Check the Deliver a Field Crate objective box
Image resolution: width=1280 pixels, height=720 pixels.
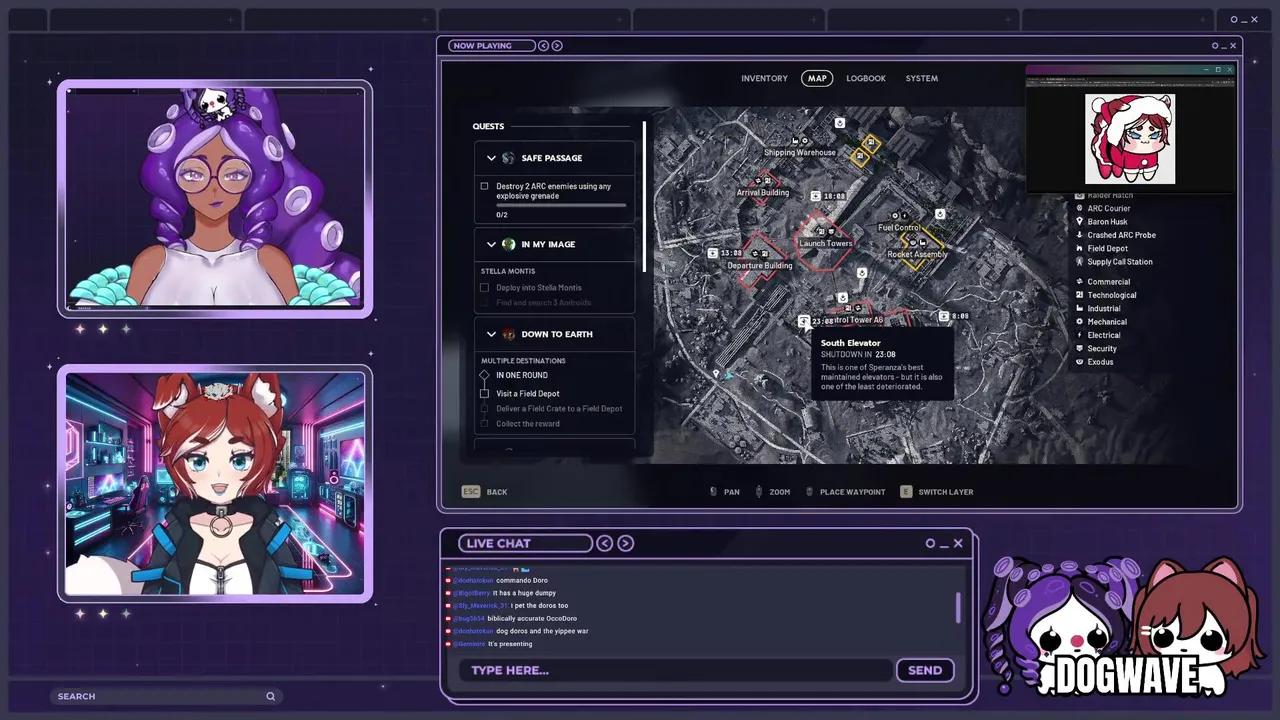[x=485, y=408]
